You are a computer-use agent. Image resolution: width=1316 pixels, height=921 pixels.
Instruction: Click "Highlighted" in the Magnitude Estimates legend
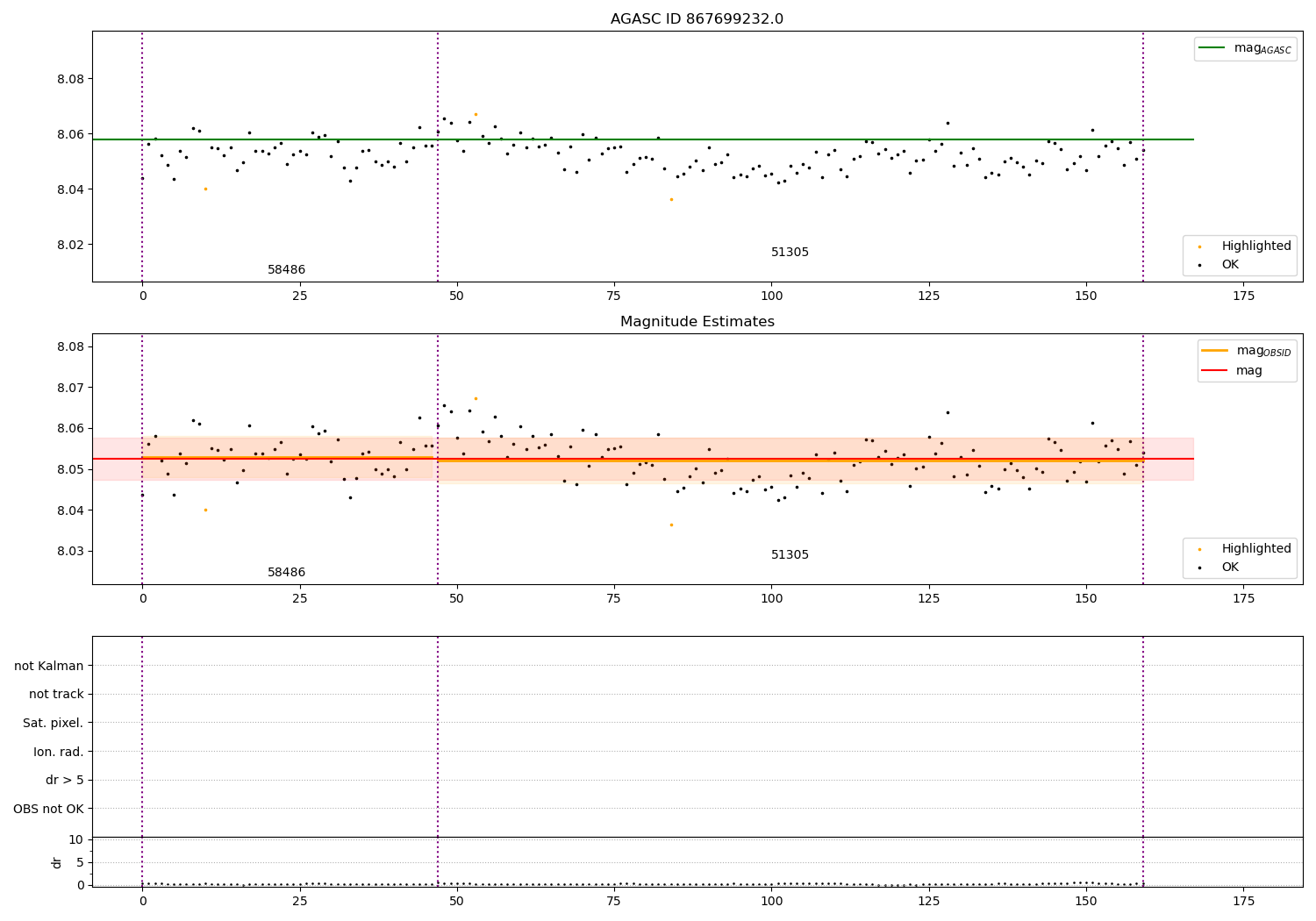[1256, 549]
